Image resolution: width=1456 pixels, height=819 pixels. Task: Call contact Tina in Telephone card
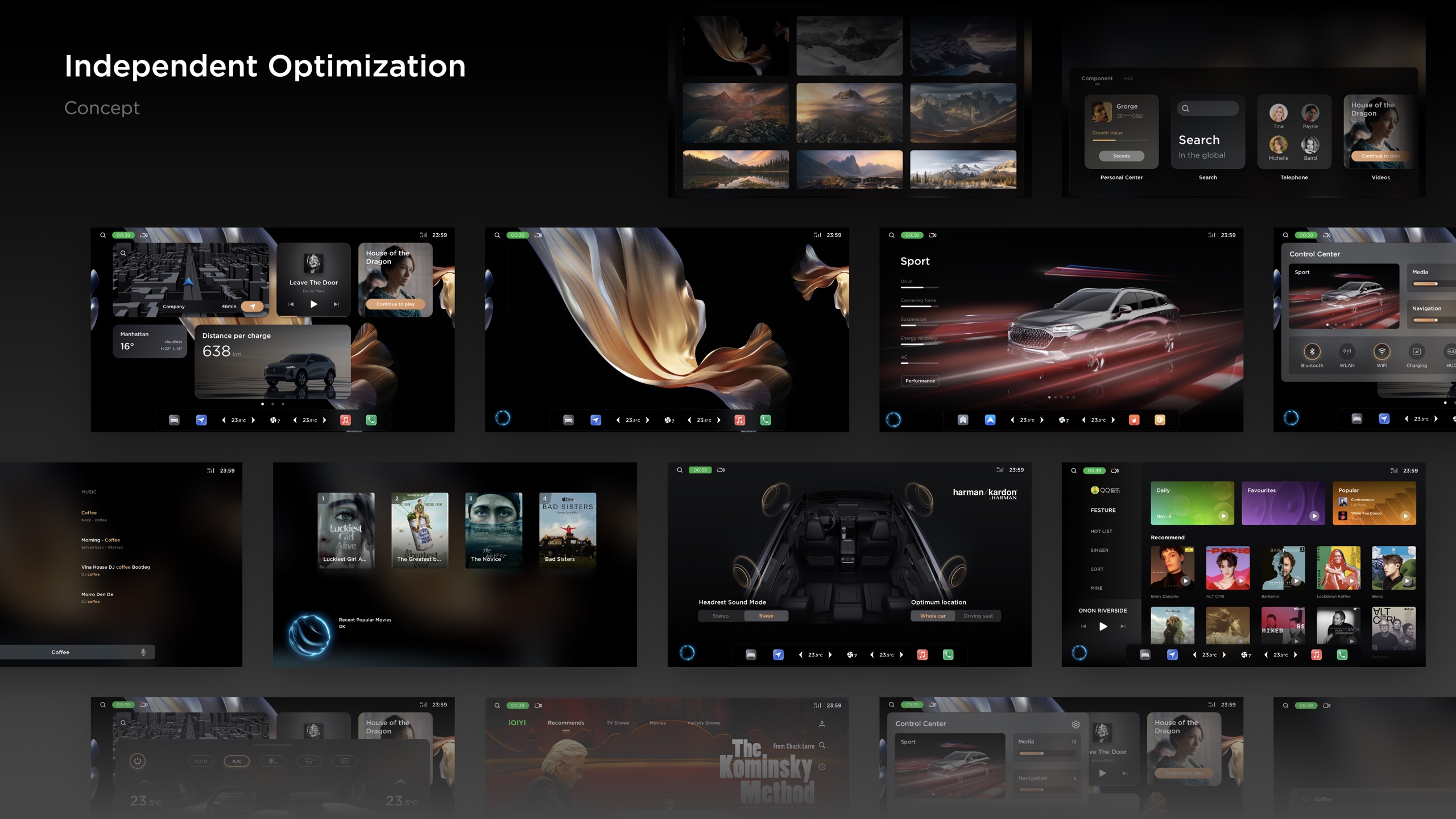click(x=1279, y=115)
